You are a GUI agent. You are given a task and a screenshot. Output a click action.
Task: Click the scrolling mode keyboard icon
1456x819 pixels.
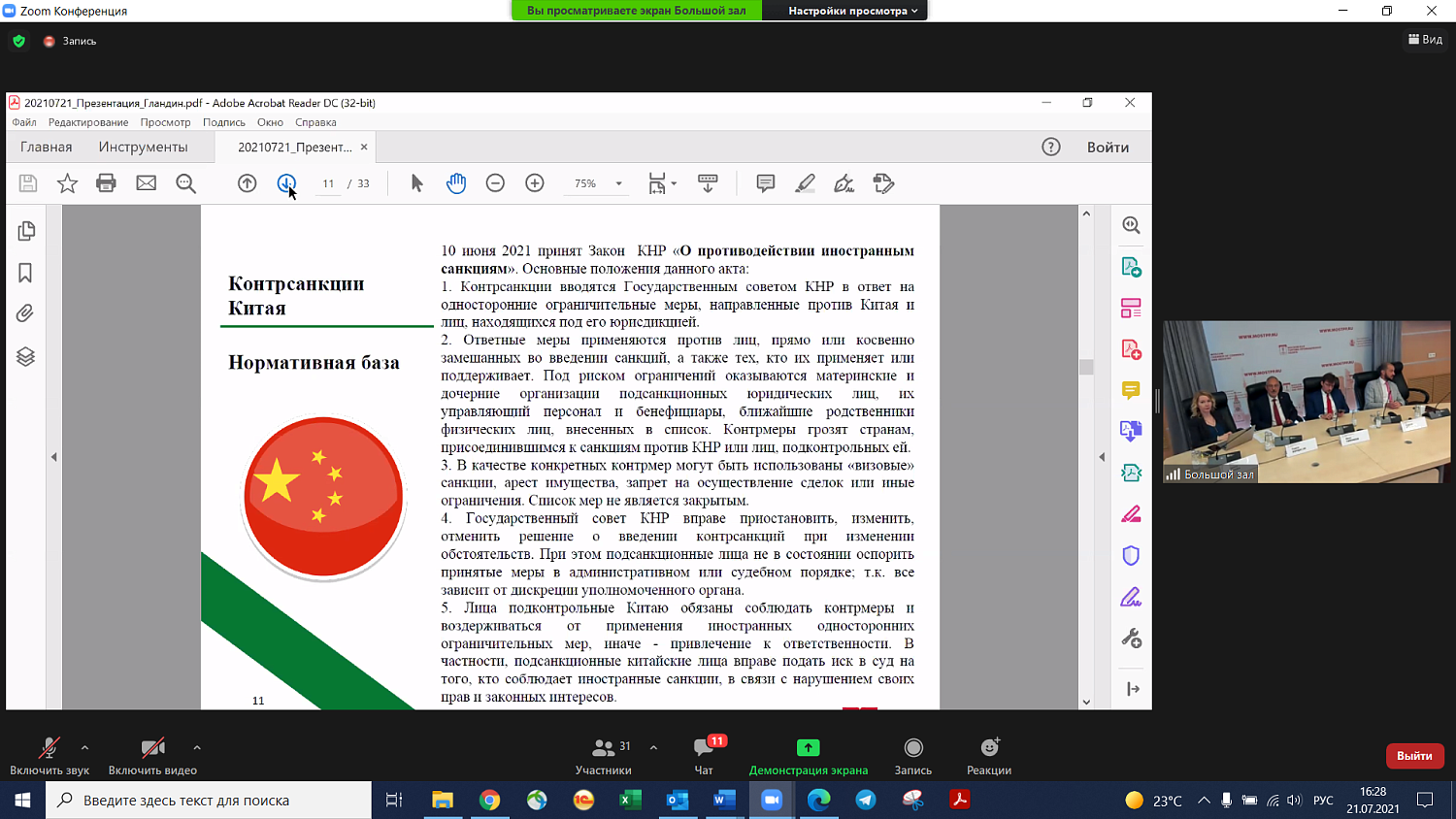pos(708,183)
